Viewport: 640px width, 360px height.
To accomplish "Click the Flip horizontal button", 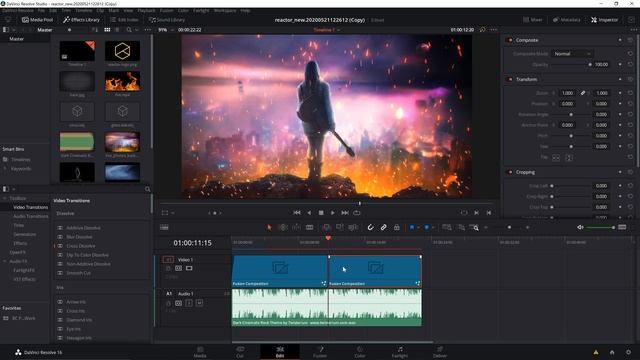I will point(556,158).
